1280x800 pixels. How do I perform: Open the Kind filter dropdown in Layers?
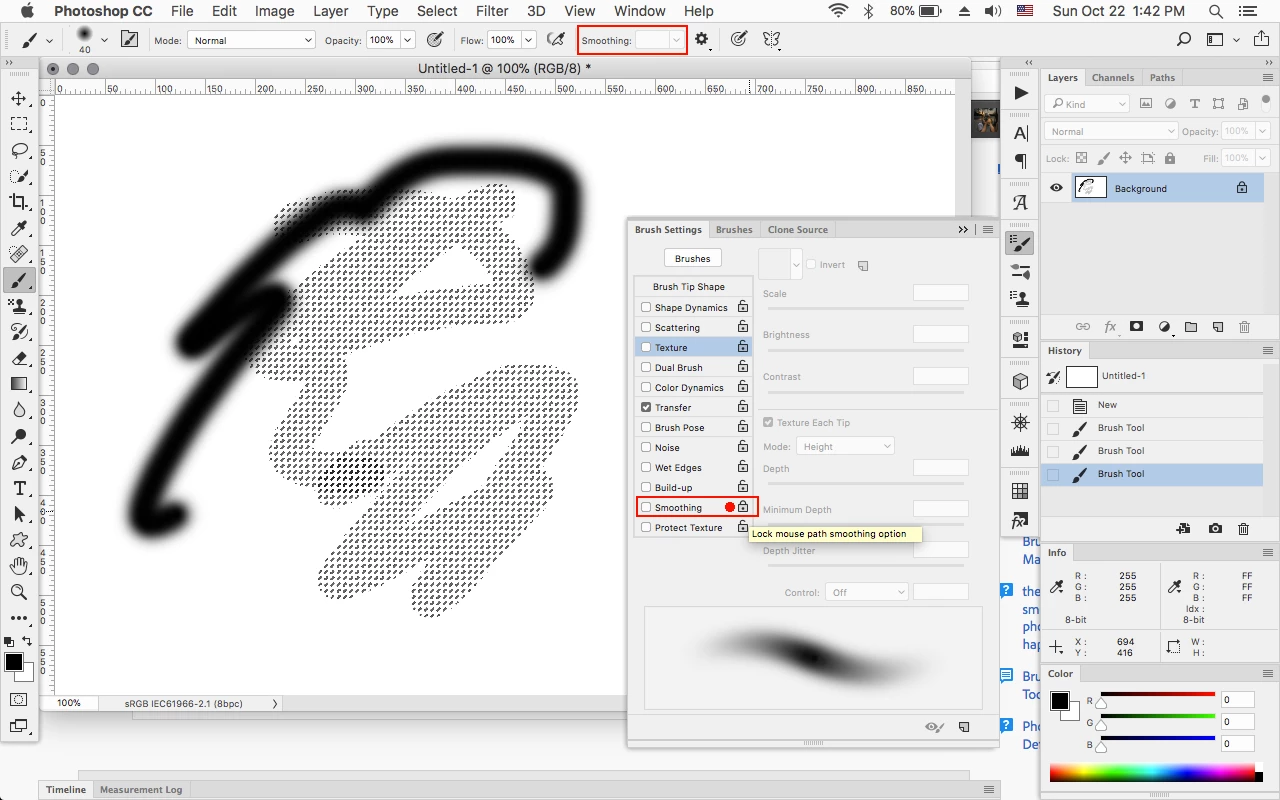click(x=1087, y=104)
